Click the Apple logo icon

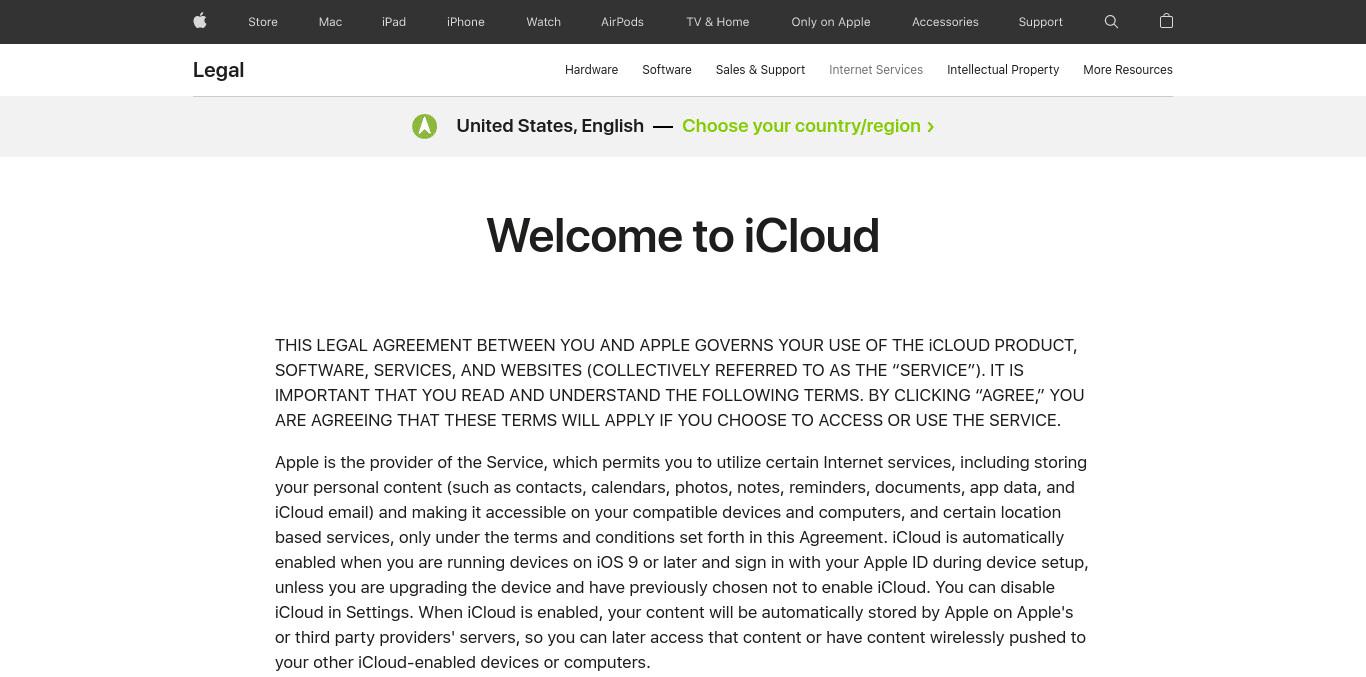click(200, 21)
